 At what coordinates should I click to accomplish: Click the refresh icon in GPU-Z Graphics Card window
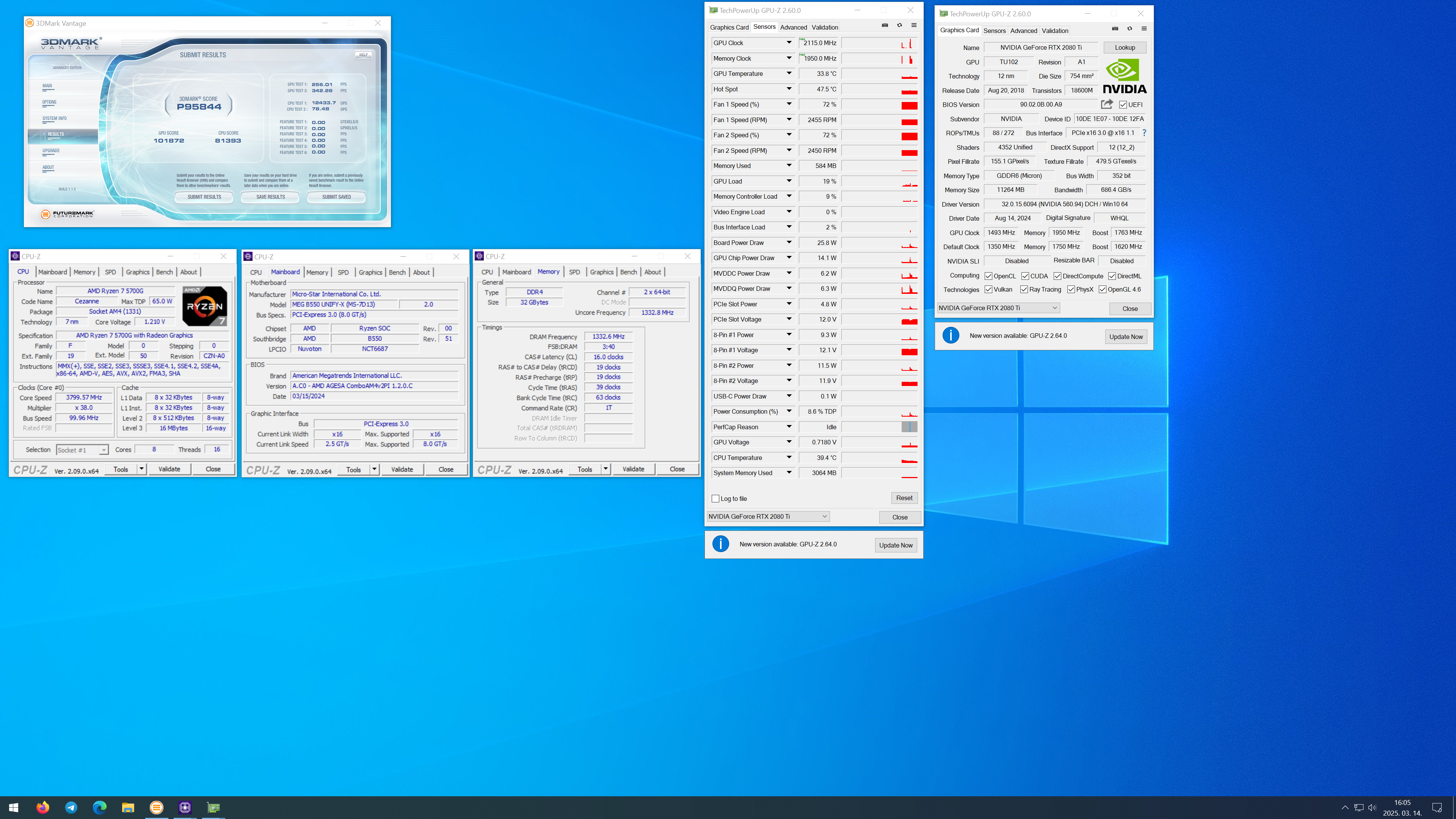[1129, 28]
